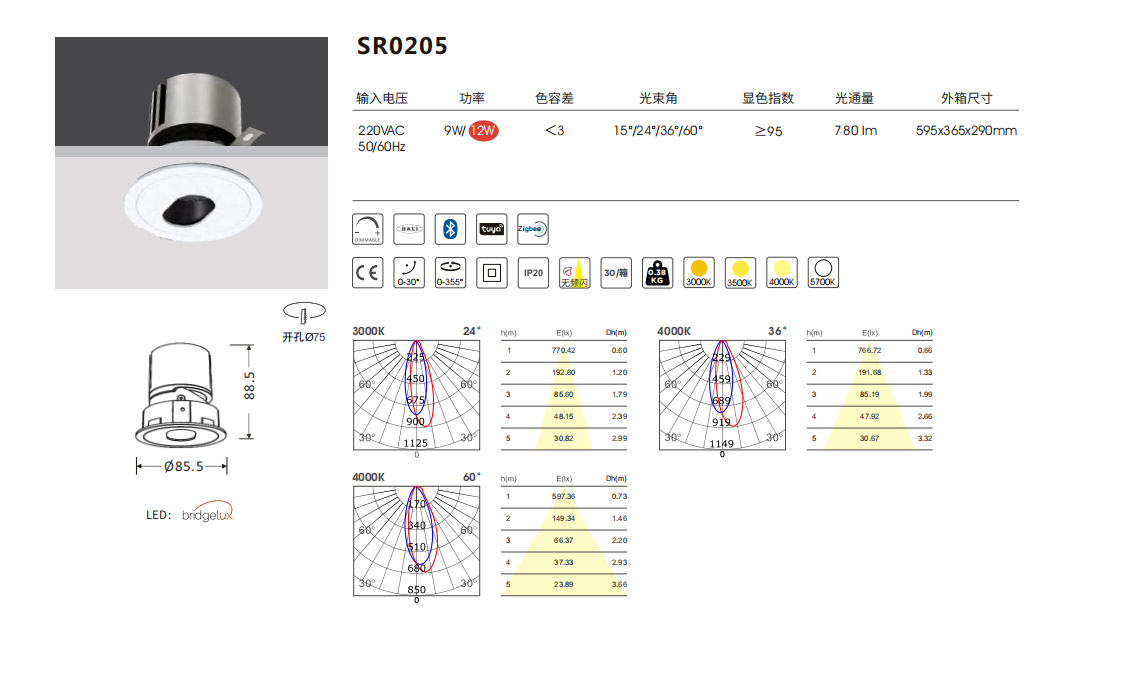The height and width of the screenshot is (684, 1144).
Task: Click the 0-355° rotation icon
Action: coord(450,273)
